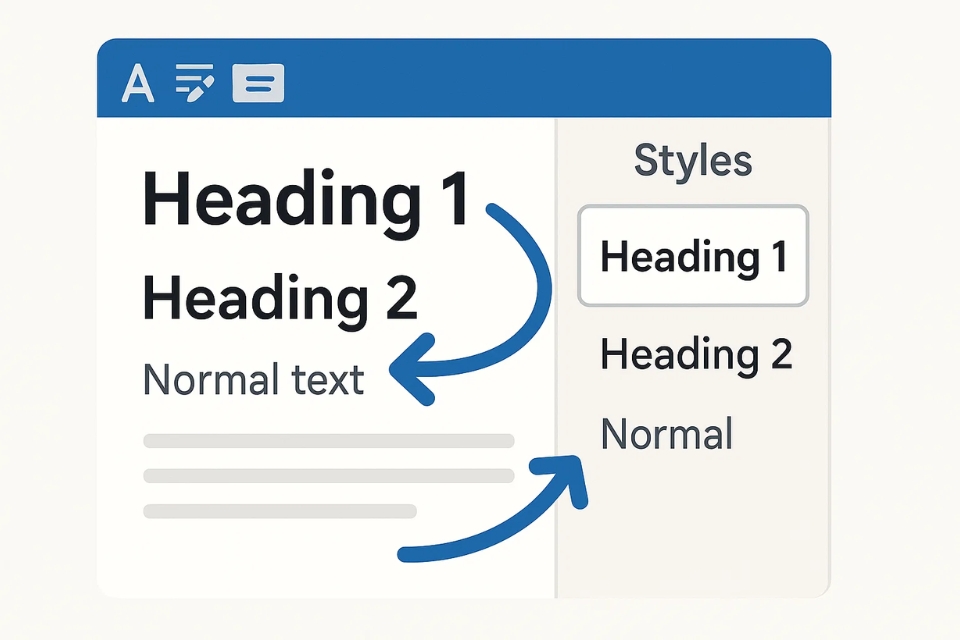
Task: Choose Heading 2 from the Styles panel
Action: [x=696, y=354]
